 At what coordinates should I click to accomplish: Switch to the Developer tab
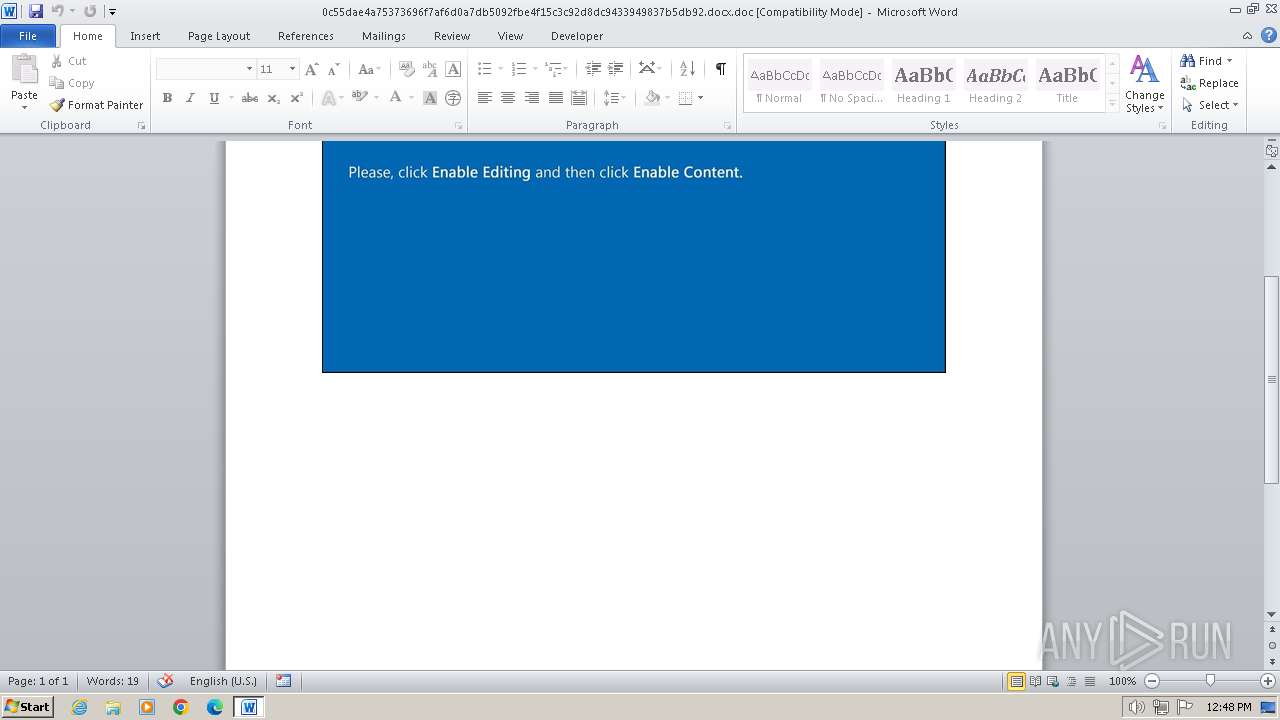(577, 36)
